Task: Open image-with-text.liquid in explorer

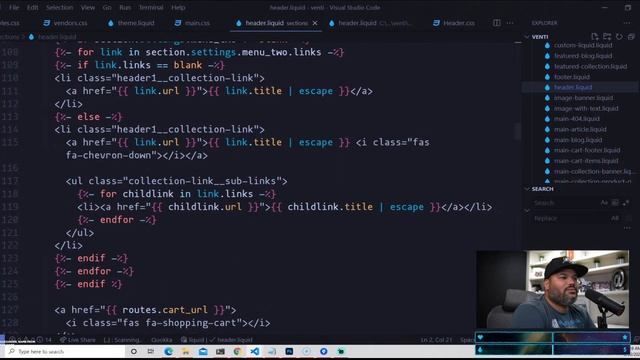Action: pos(586,109)
